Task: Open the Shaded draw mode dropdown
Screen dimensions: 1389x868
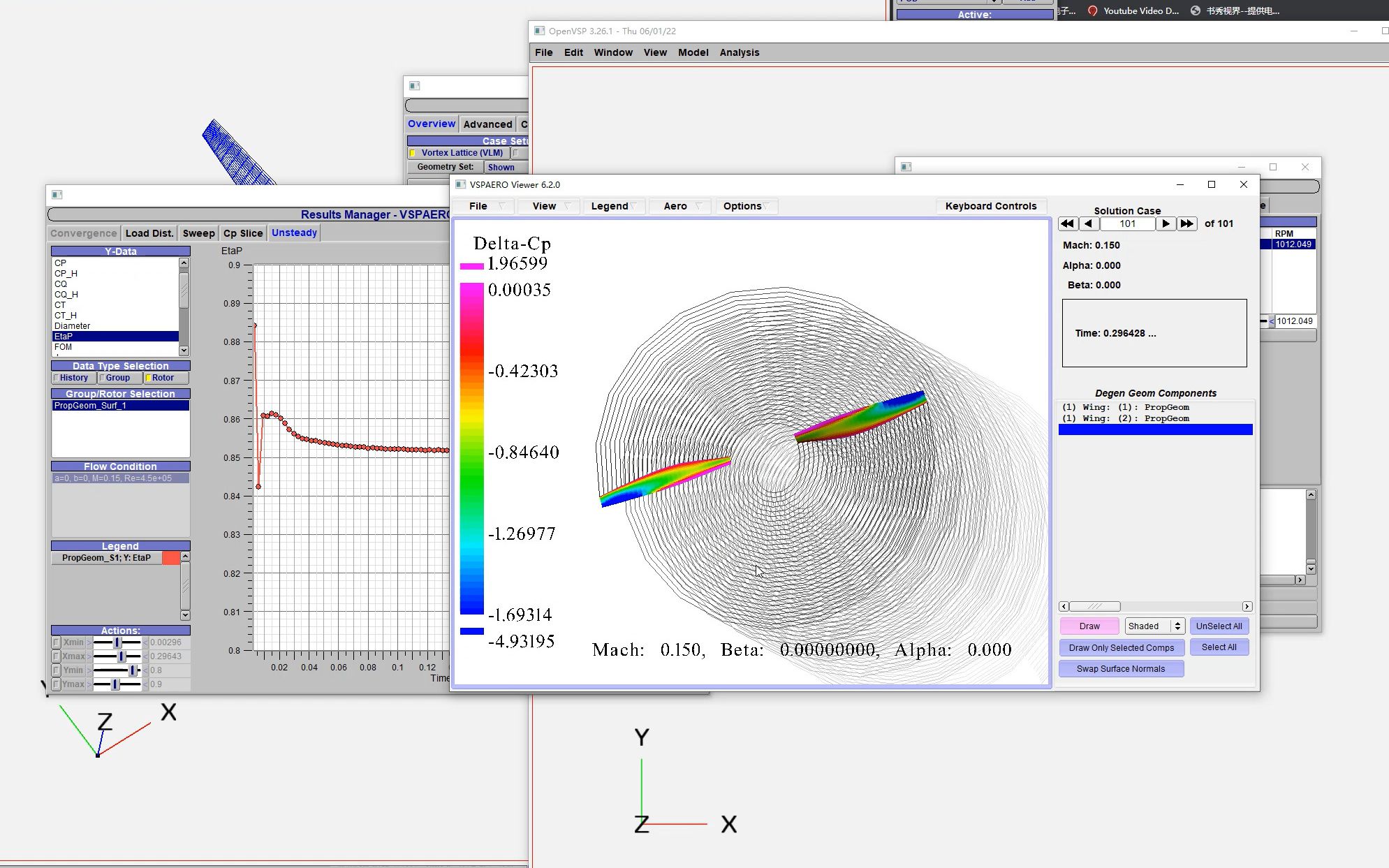Action: click(1154, 626)
